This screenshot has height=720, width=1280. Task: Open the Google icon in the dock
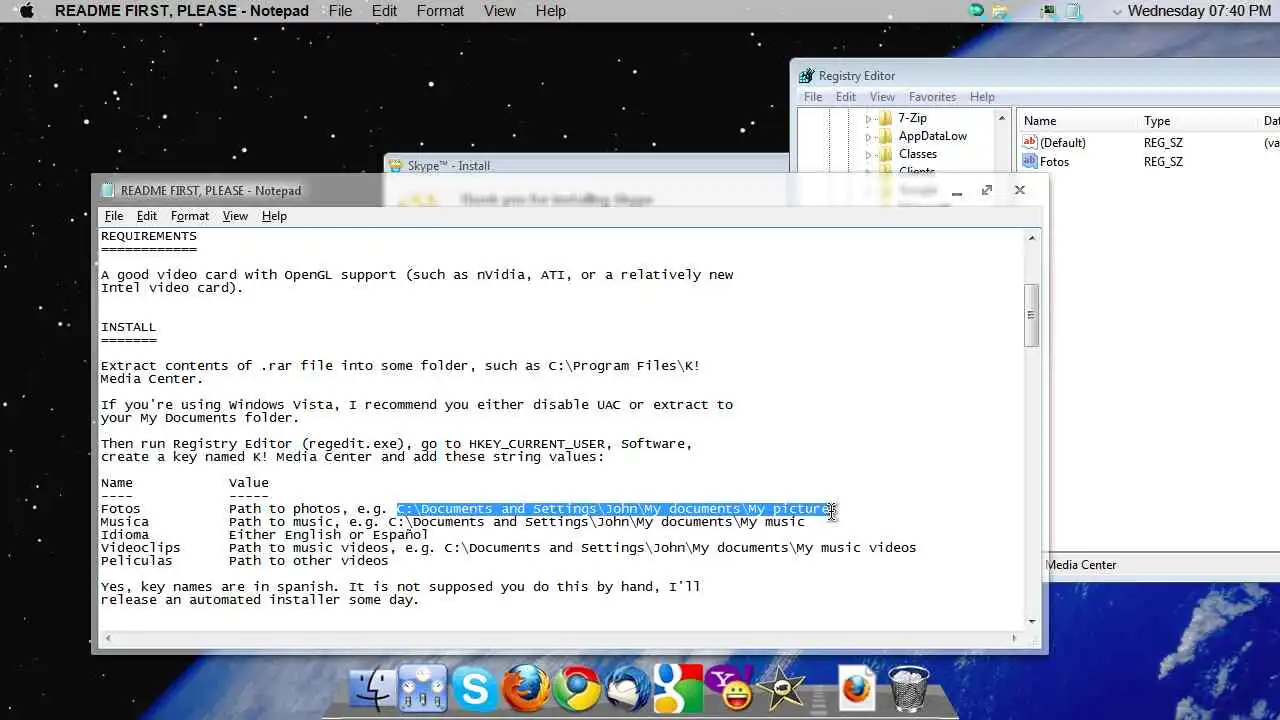678,690
